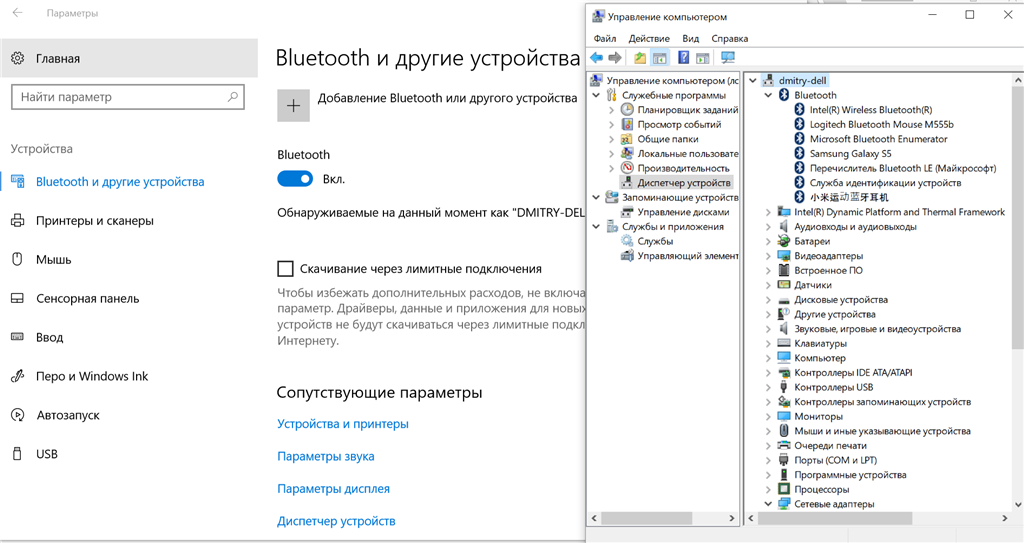Click the show/hide console tree toolbar icon

(x=660, y=58)
